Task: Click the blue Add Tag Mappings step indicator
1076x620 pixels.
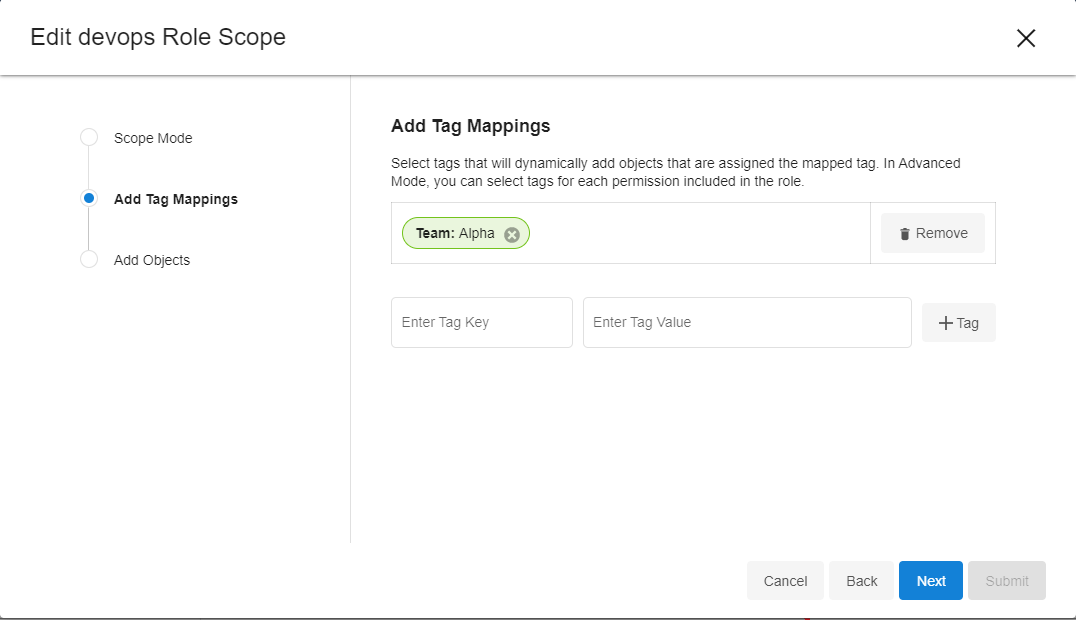Action: [89, 199]
